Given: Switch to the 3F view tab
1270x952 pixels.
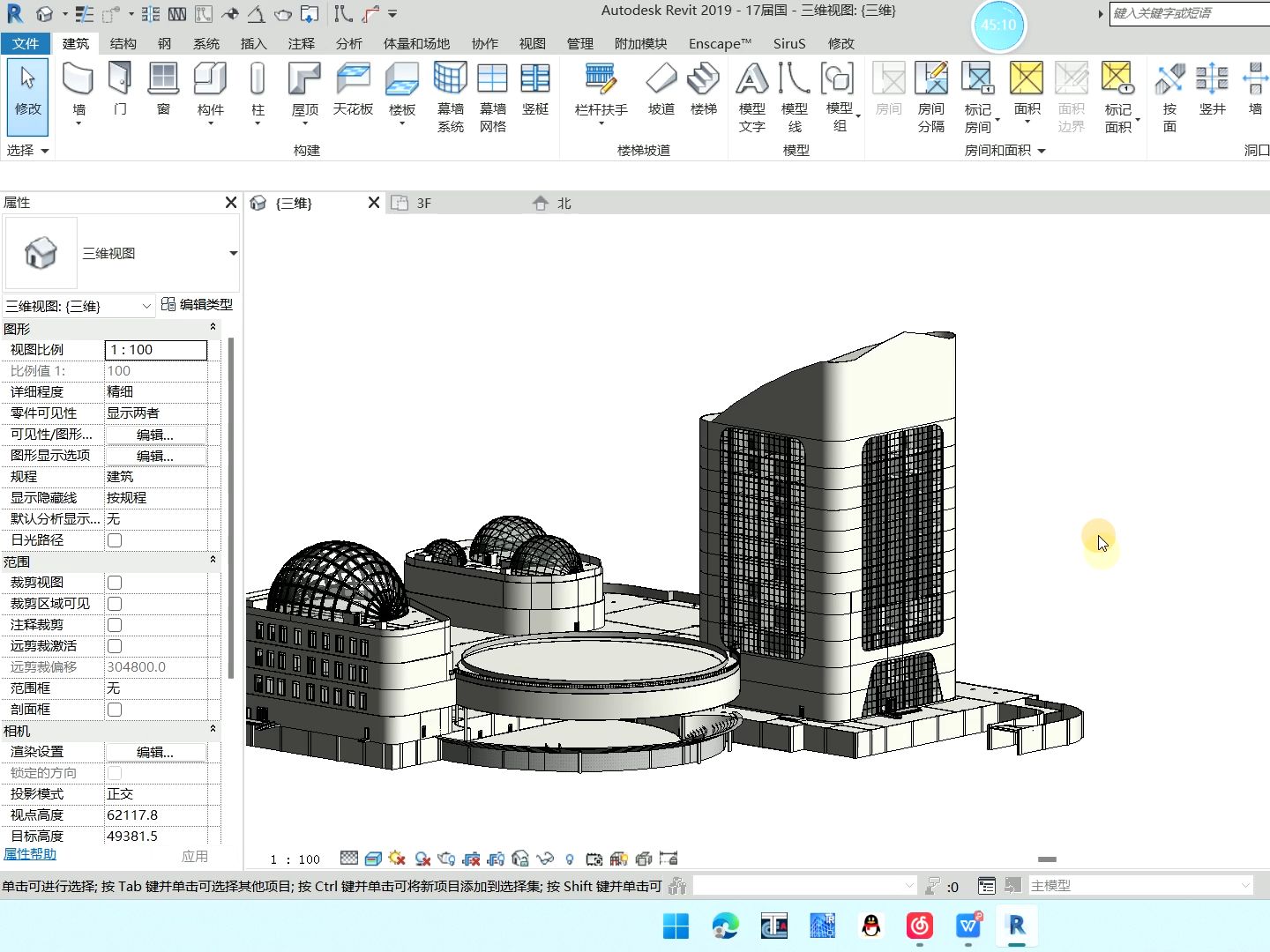Looking at the screenshot, I should click(424, 203).
